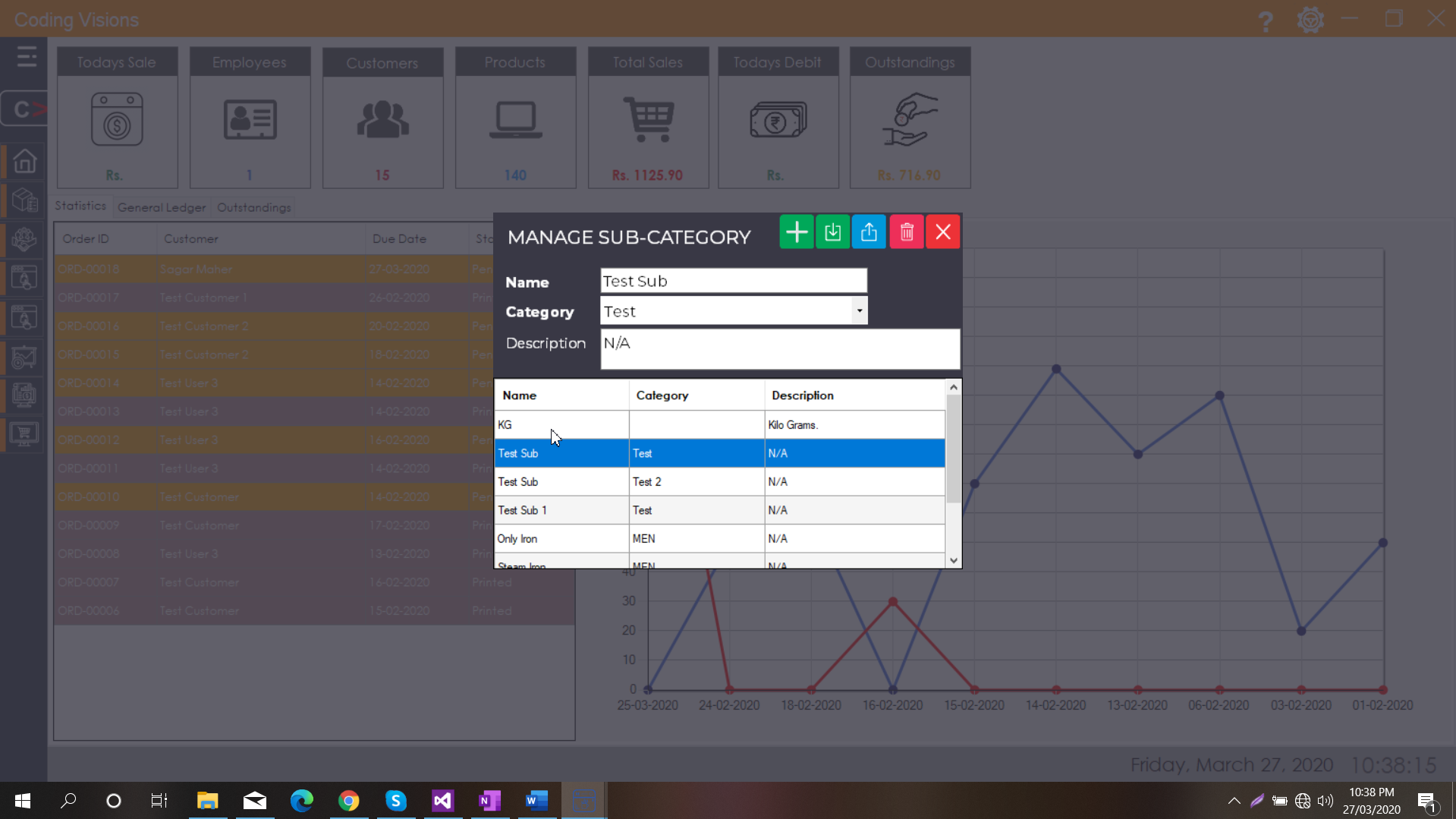Open Windows taskbar search
The image size is (1456, 819).
[68, 801]
